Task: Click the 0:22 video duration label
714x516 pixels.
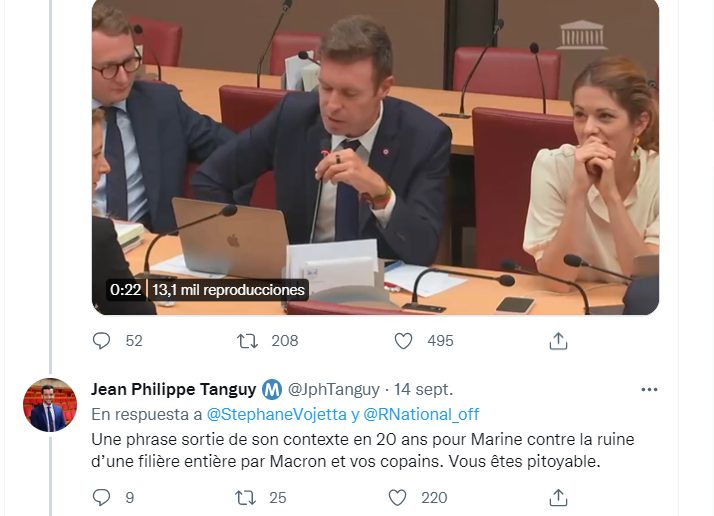Action: [x=125, y=290]
